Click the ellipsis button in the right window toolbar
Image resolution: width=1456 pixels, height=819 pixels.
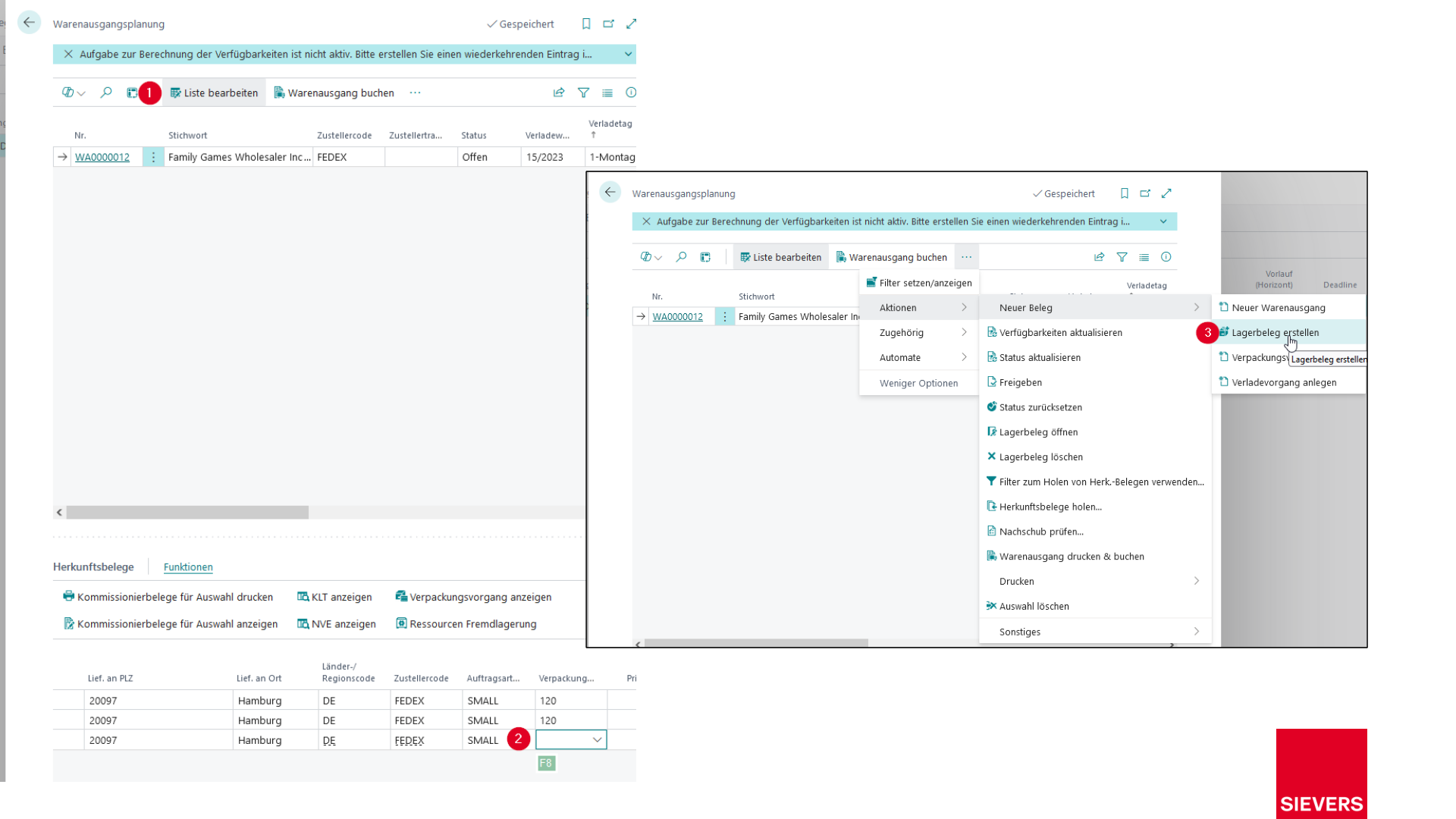(x=966, y=257)
